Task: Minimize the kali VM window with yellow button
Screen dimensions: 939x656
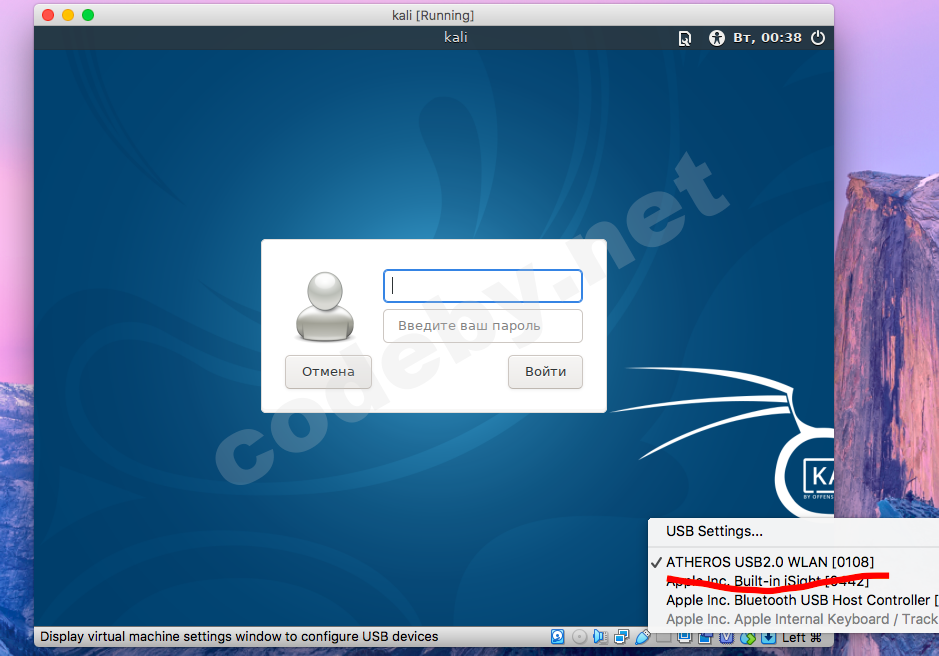Action: pos(68,15)
